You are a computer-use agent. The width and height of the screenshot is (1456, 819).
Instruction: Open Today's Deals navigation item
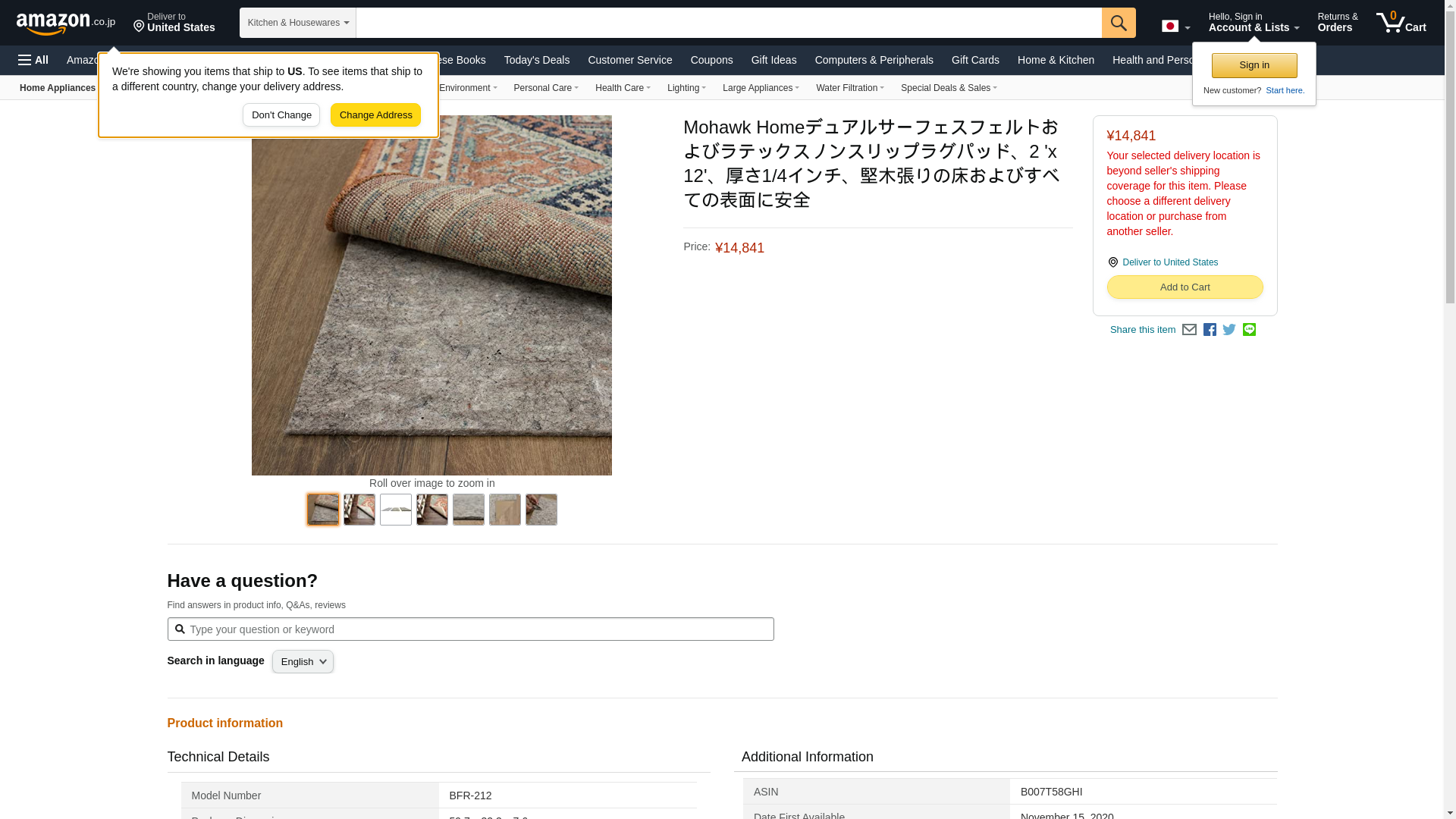536,60
